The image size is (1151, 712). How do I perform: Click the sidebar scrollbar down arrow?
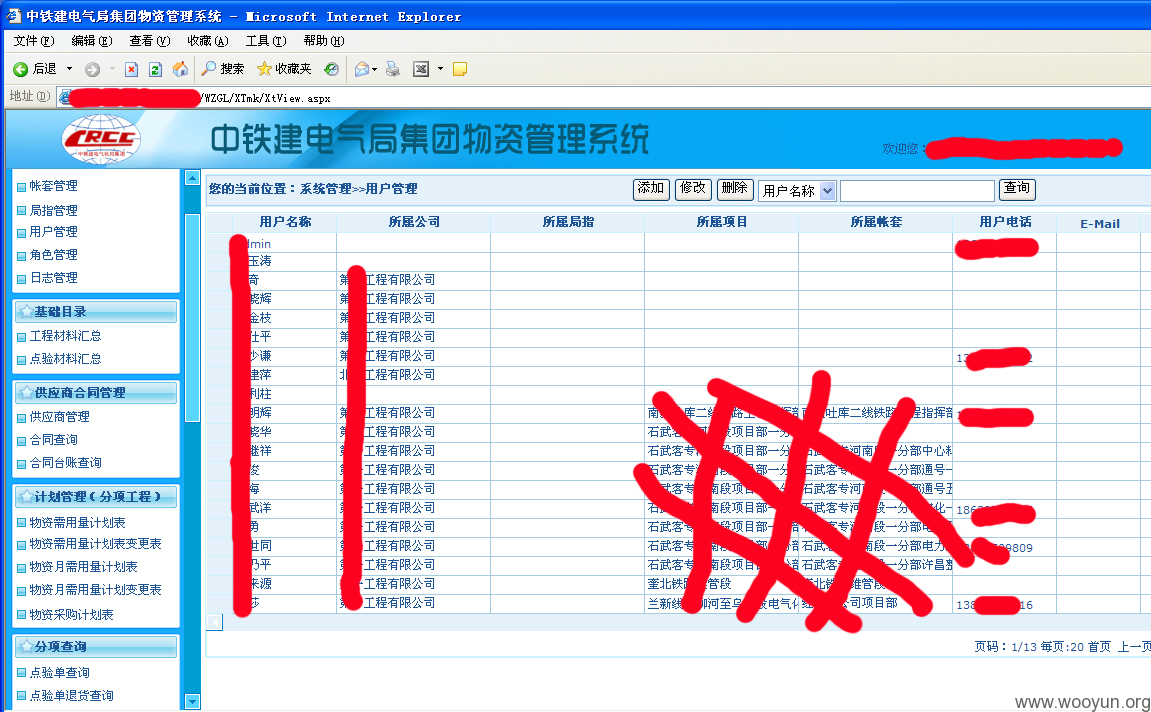192,702
